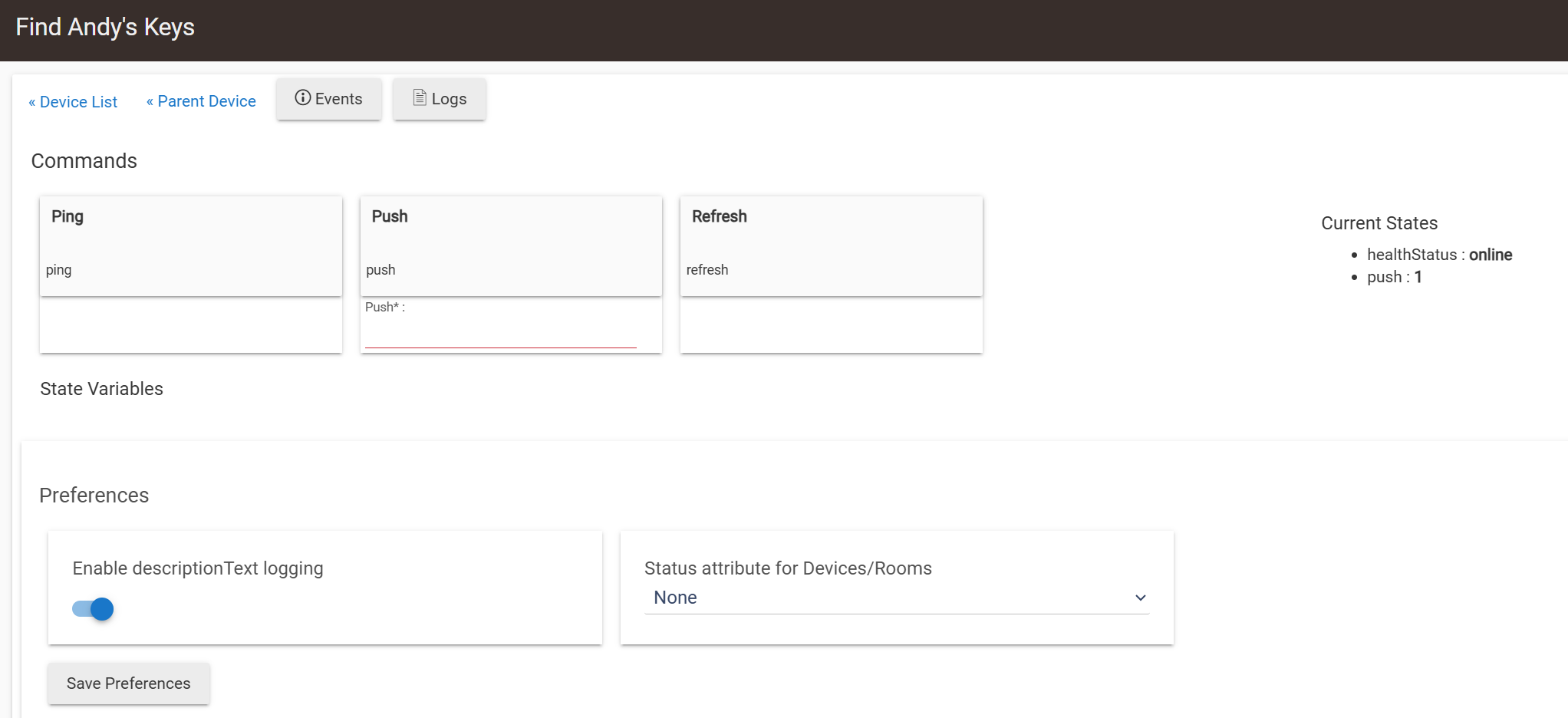Select the healthStatus : online state

1439,255
